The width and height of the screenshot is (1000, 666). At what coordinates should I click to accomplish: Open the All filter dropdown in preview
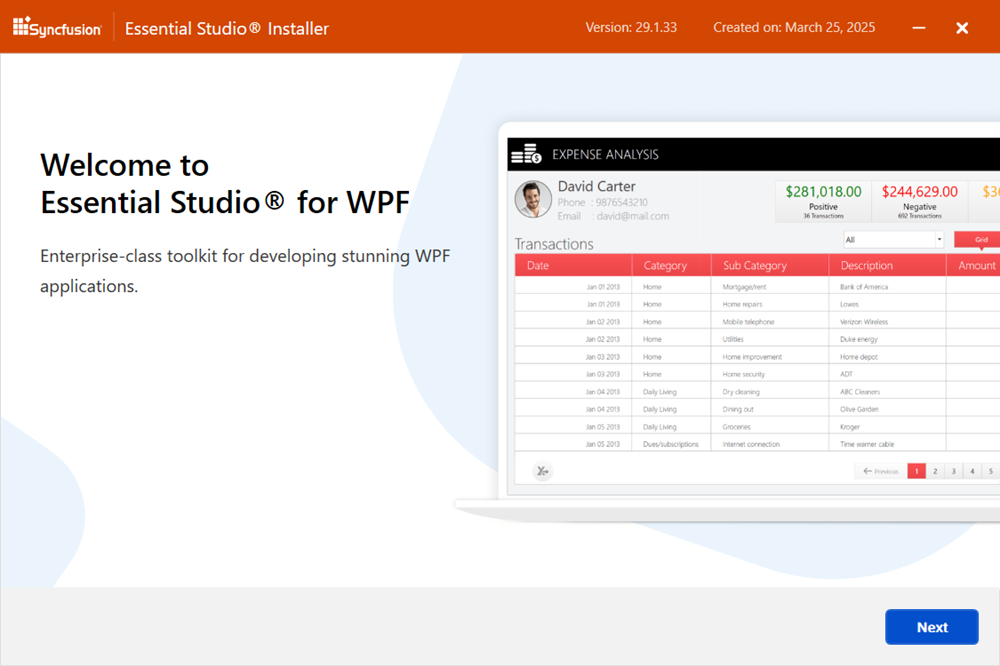(893, 240)
